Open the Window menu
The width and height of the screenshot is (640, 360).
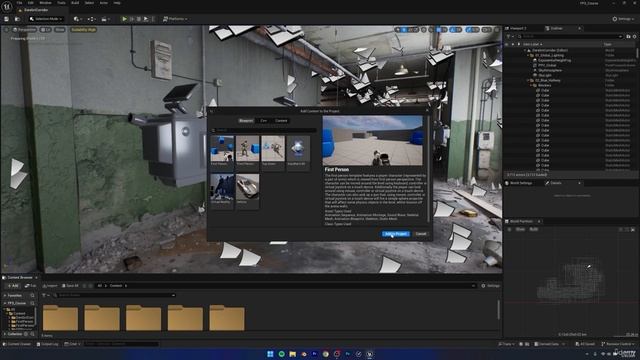point(45,3)
